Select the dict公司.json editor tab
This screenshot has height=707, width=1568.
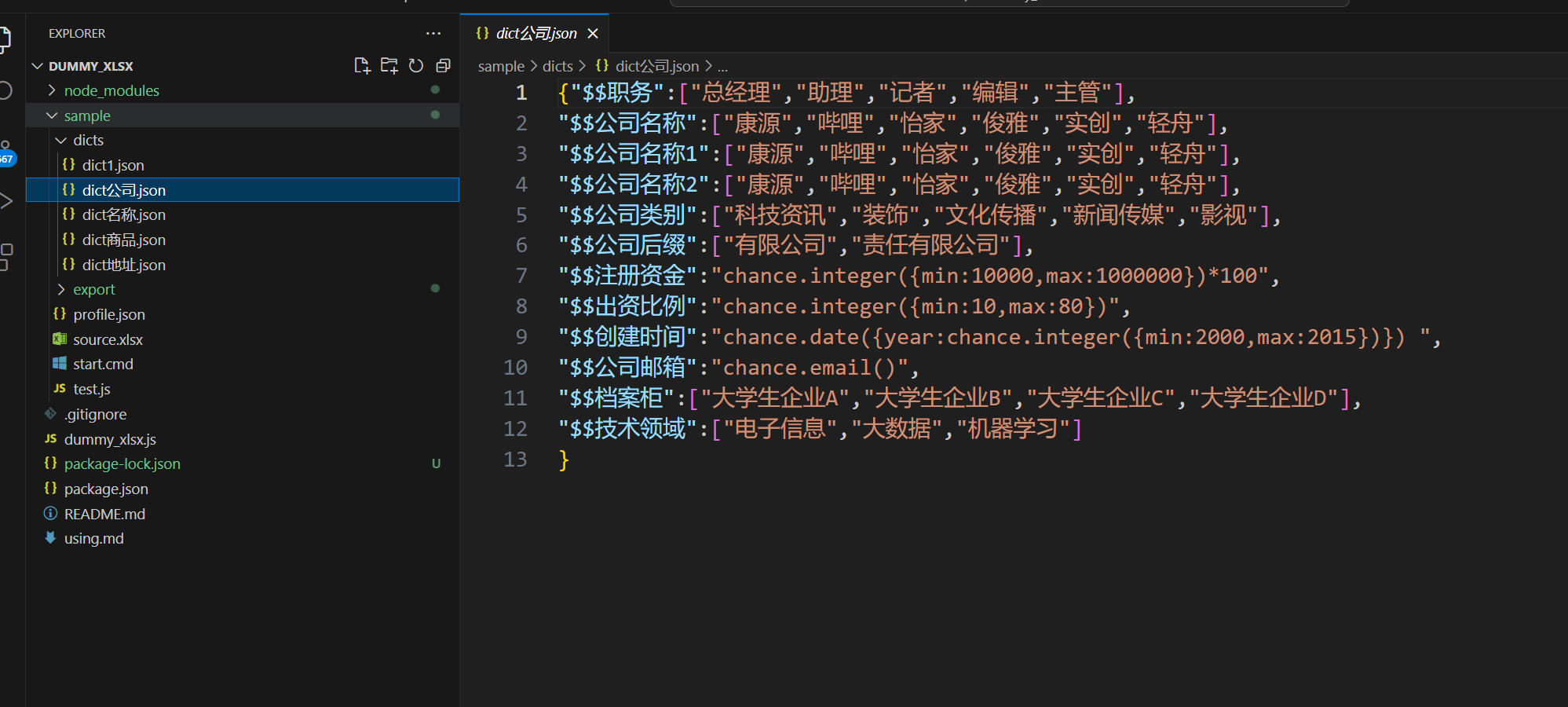pos(534,34)
